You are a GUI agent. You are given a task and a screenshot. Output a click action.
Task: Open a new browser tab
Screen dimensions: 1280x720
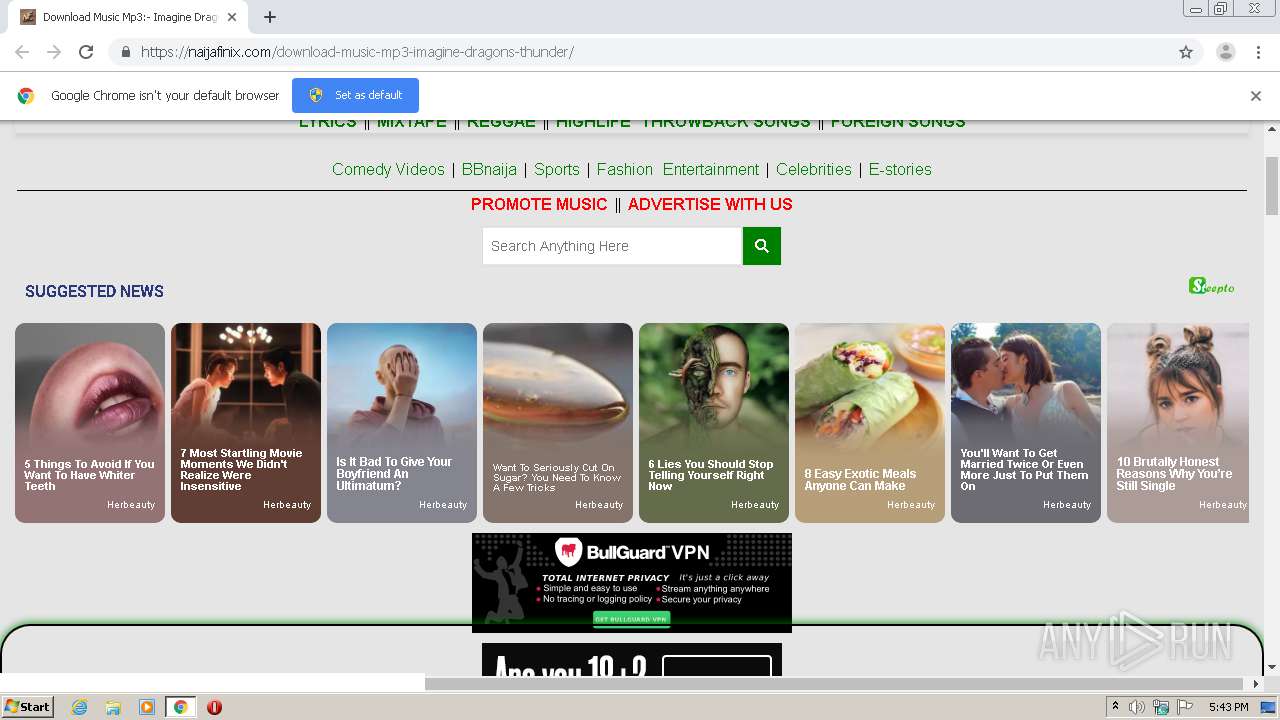(270, 17)
